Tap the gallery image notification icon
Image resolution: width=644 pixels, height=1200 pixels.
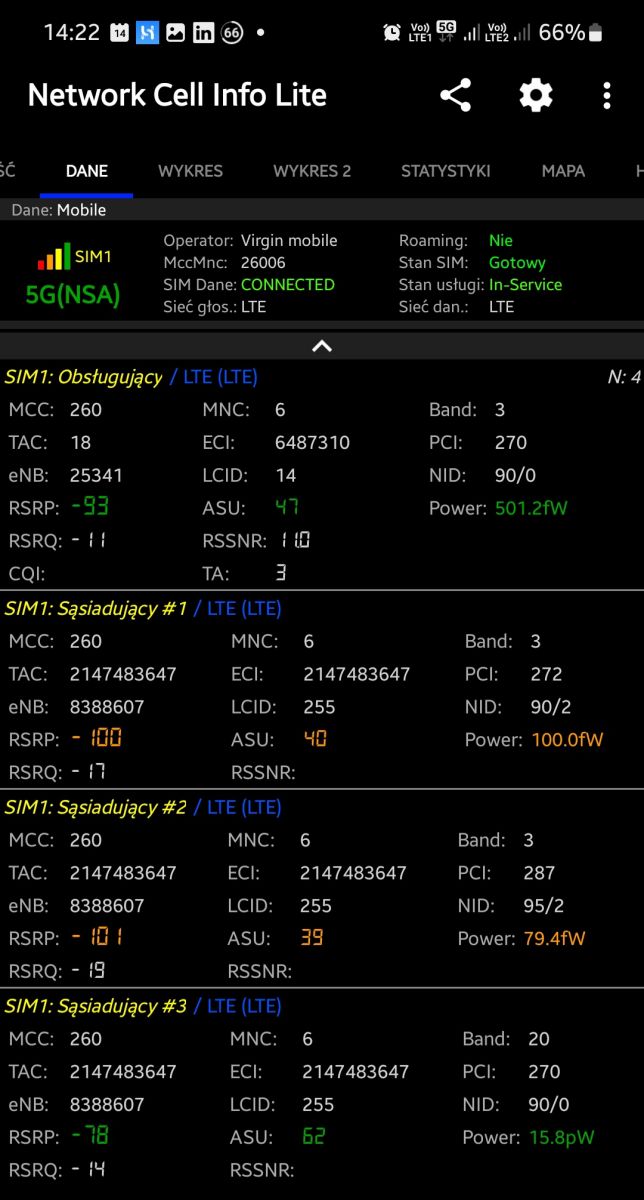click(175, 33)
